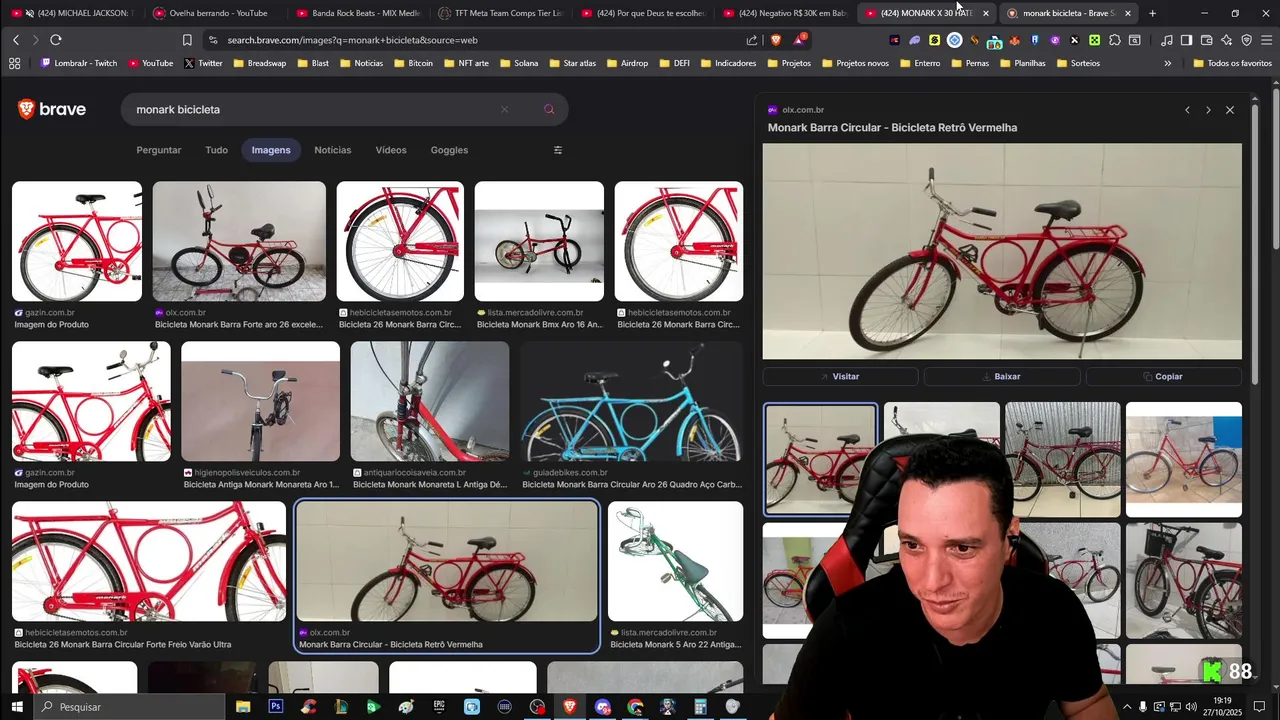Open the Bitcoin bookmarks folder

tap(413, 63)
